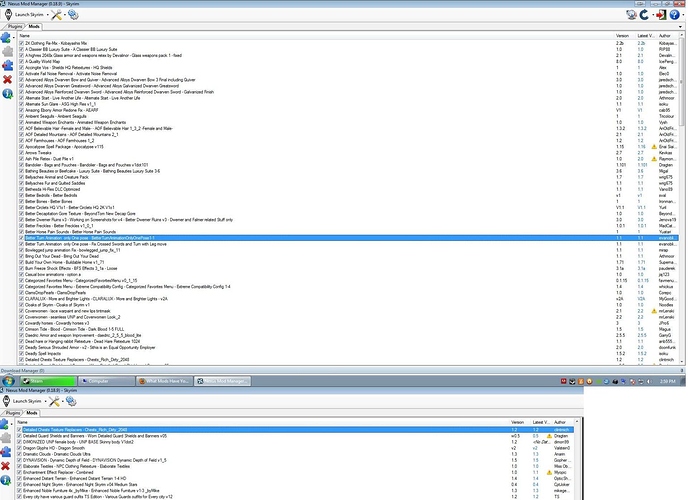The height and width of the screenshot is (500, 690).
Task: Click puzzle with red arrow in lower window
Action: pos(5,452)
